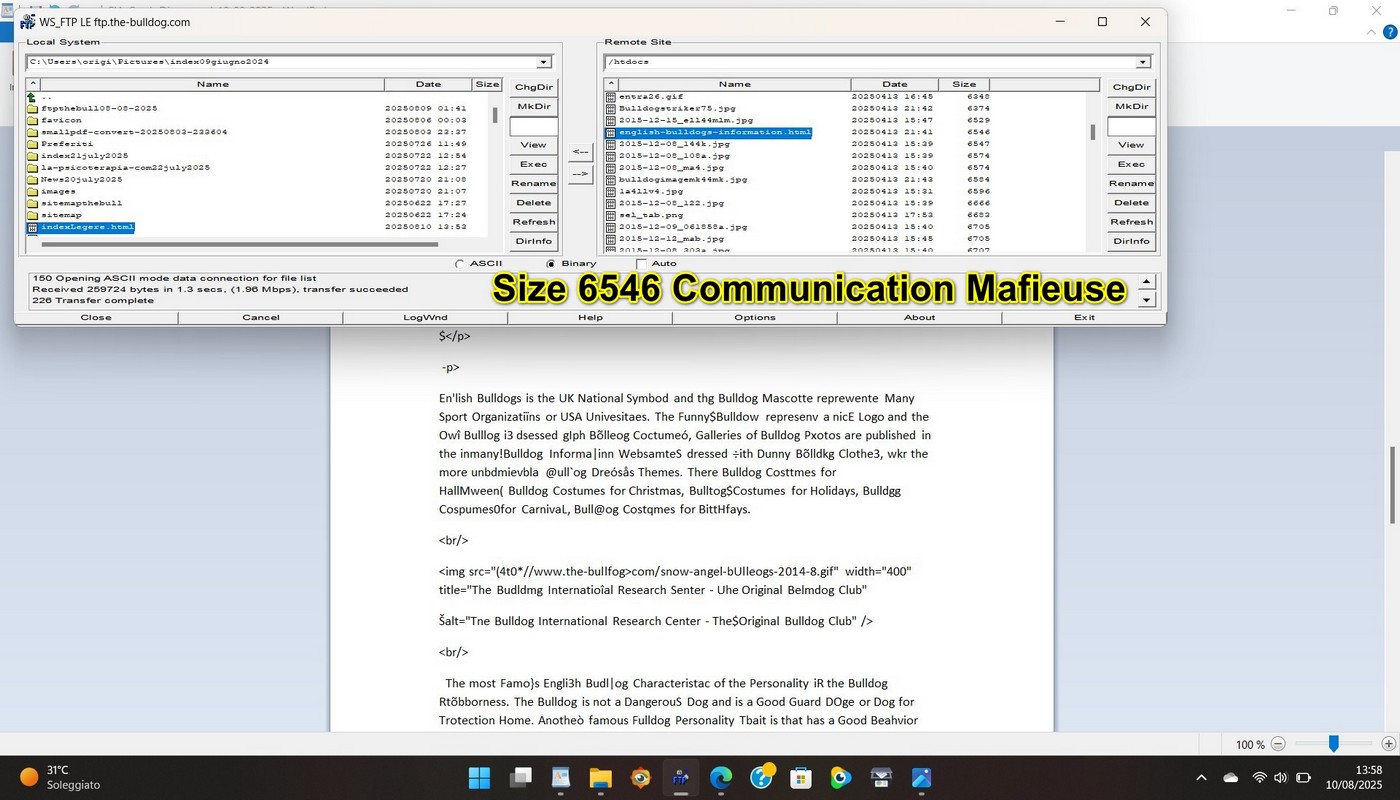Image resolution: width=1400 pixels, height=800 pixels.
Task: Sort the remote list by Date column
Action: [895, 84]
